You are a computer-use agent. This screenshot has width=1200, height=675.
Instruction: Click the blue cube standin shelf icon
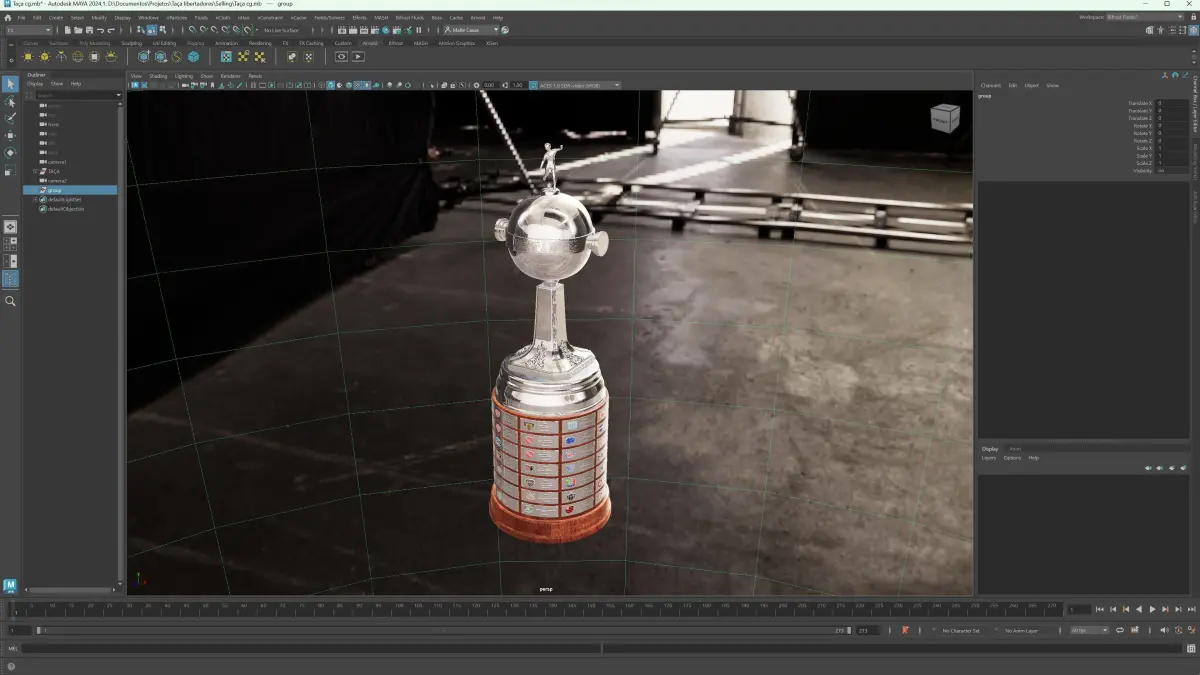click(x=193, y=57)
